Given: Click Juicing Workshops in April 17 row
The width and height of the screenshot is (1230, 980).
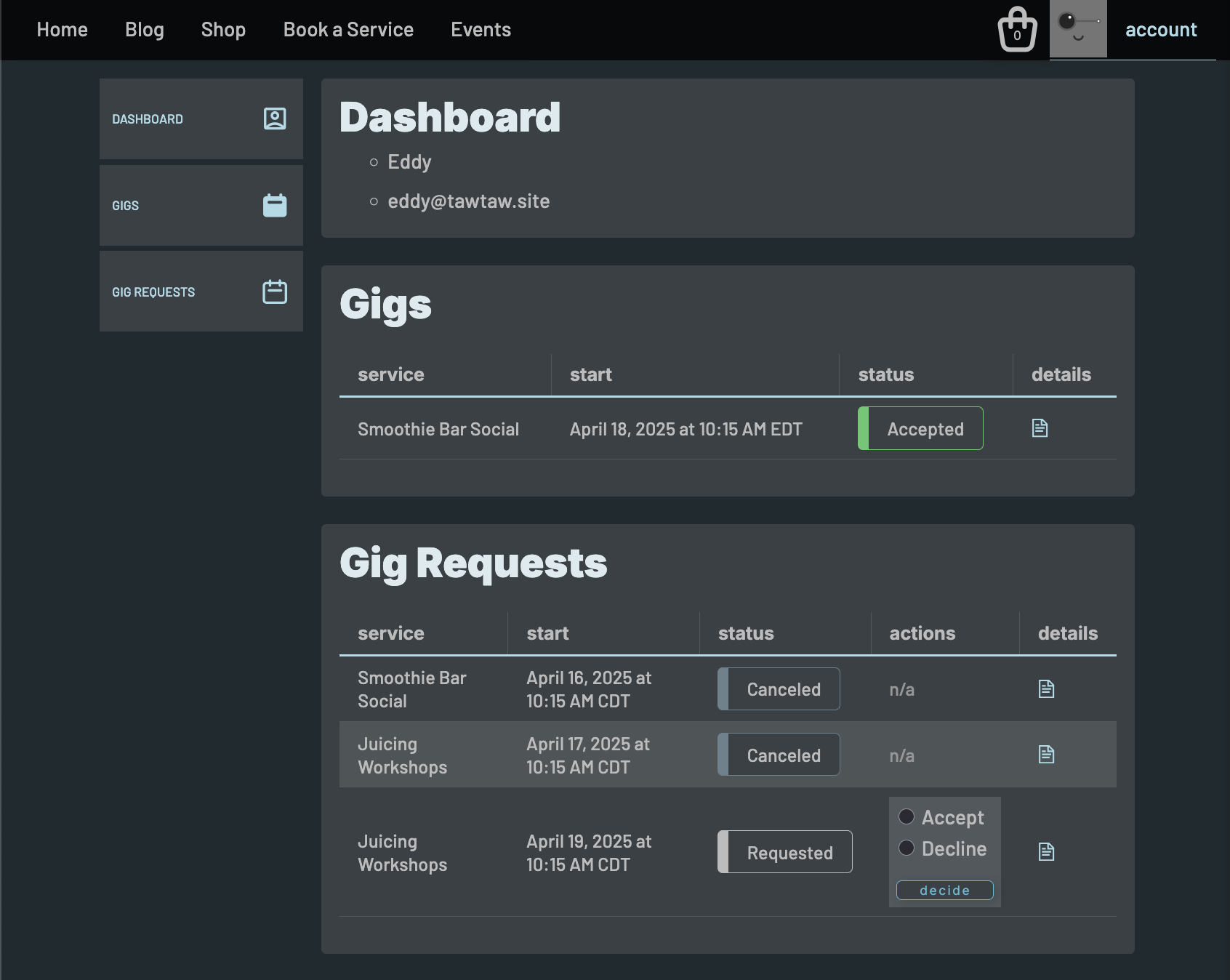Looking at the screenshot, I should (x=403, y=755).
